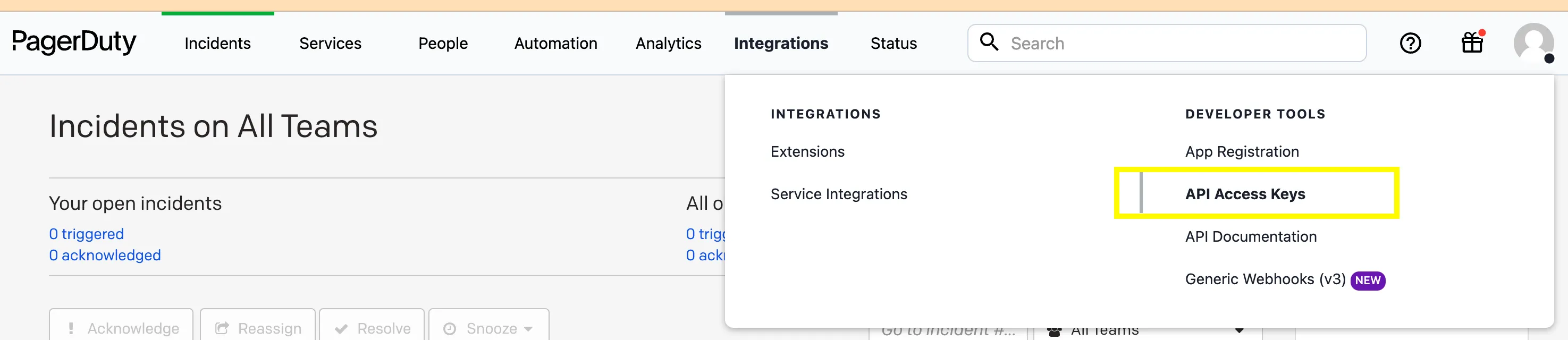This screenshot has width=1568, height=340.
Task: Open the gift box what's new icon
Action: tap(1472, 42)
